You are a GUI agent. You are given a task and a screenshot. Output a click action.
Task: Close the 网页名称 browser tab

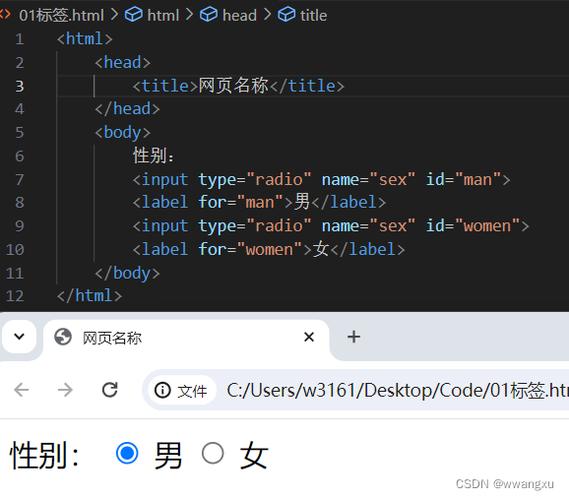tap(309, 337)
